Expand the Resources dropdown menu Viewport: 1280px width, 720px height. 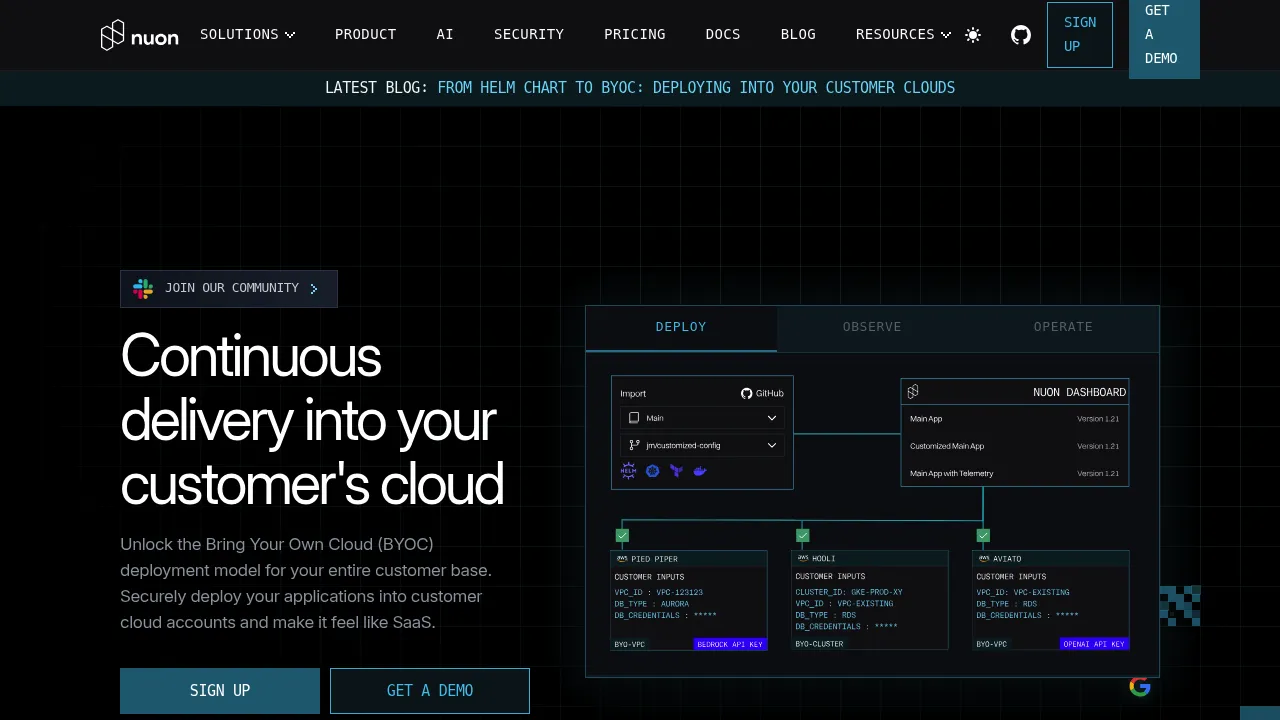pos(903,34)
